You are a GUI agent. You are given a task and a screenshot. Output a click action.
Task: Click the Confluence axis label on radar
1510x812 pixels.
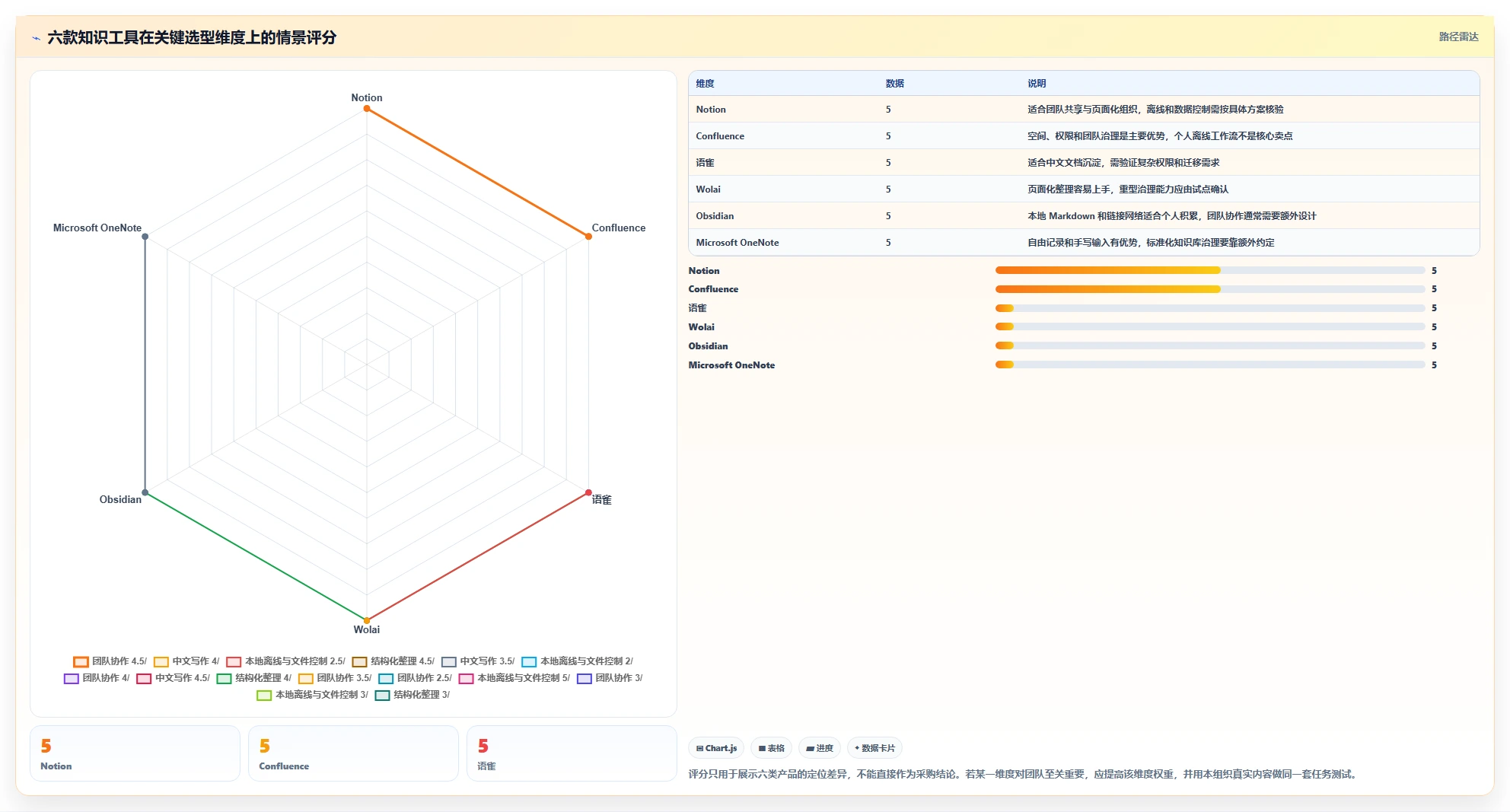[x=619, y=228]
